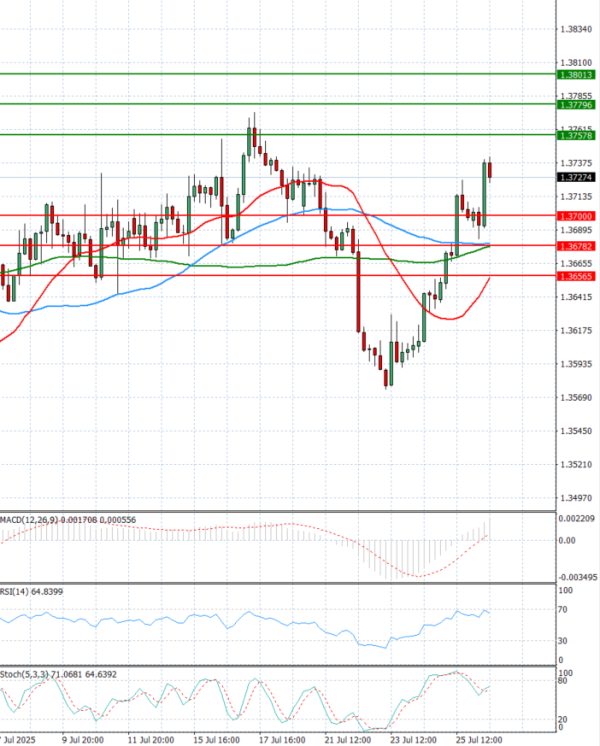The height and width of the screenshot is (746, 600).
Task: Click the 23 Jul 12:00 time axis label
Action: pyautogui.click(x=413, y=740)
